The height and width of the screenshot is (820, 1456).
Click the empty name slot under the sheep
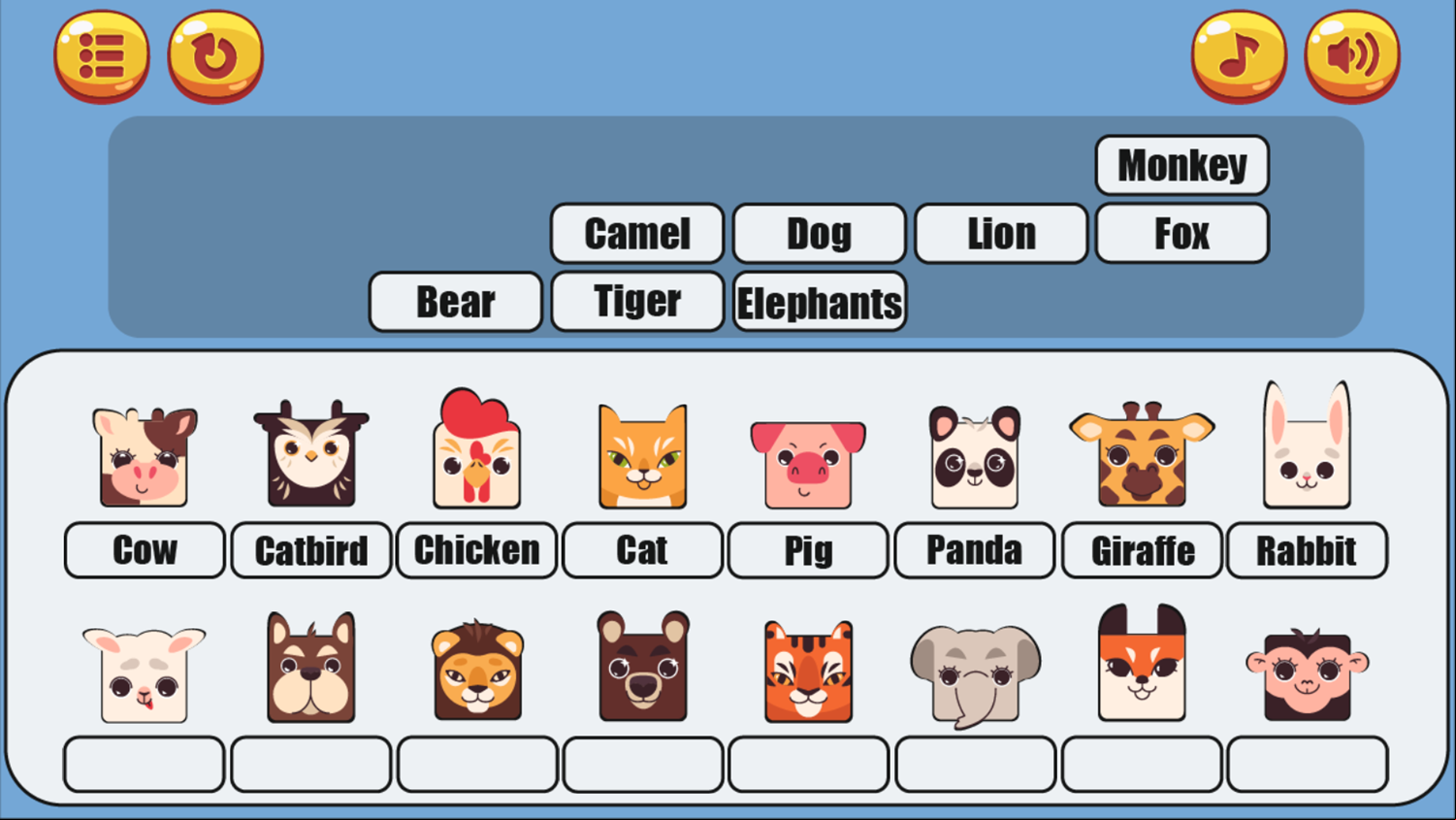tap(145, 765)
